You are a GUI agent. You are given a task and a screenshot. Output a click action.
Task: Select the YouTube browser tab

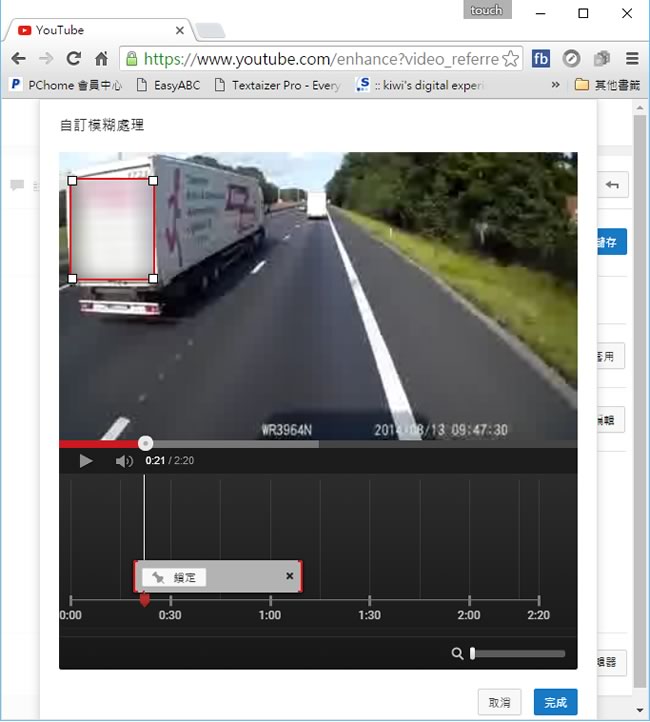[95, 30]
